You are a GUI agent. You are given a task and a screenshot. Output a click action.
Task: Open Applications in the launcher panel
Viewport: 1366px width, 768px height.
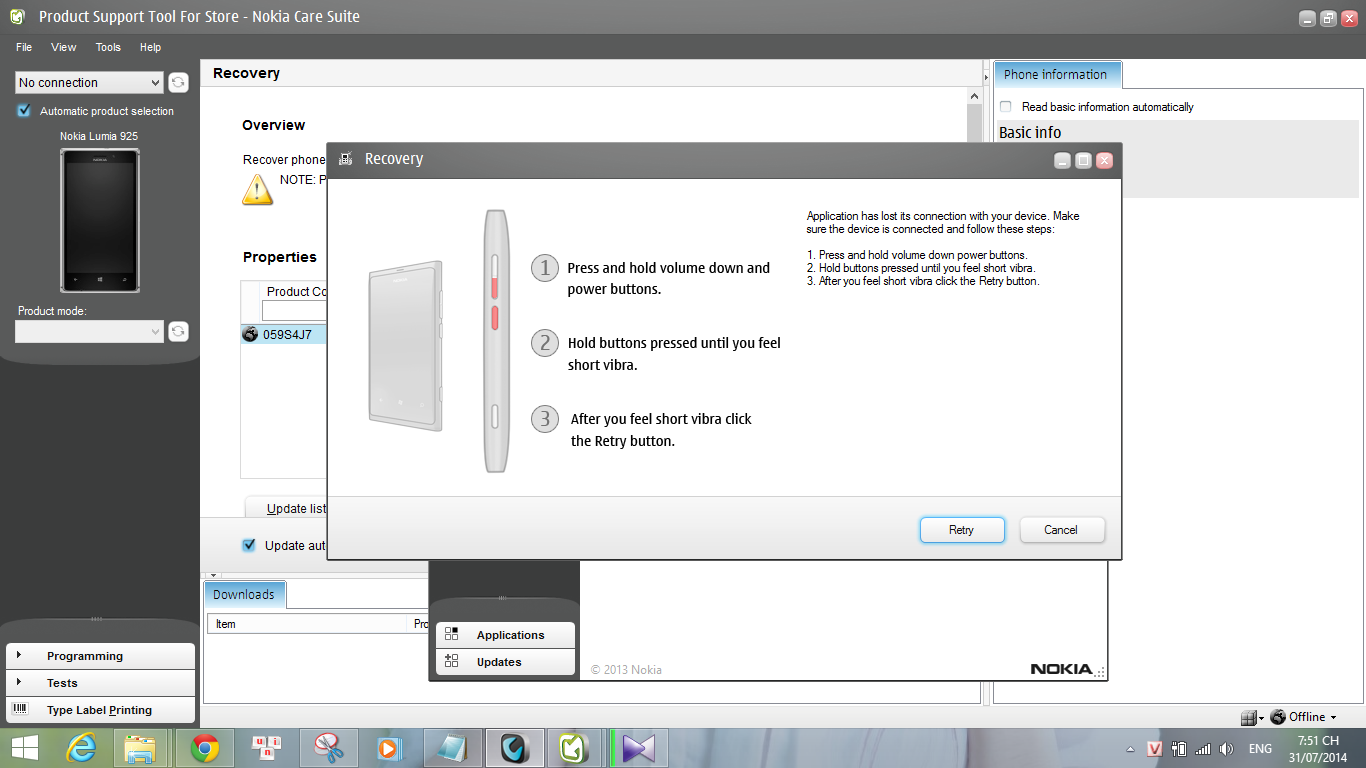pos(505,635)
